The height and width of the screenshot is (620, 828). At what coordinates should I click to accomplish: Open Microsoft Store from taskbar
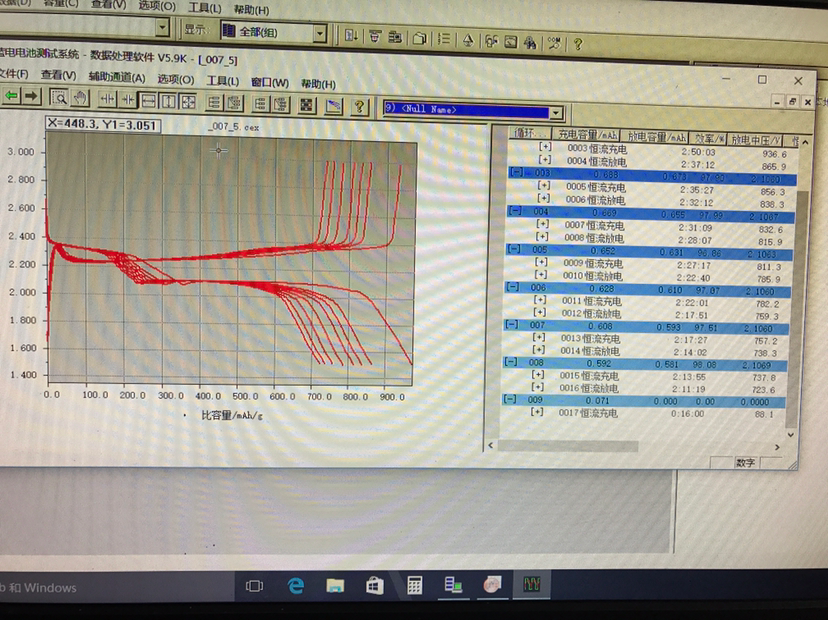tap(374, 586)
